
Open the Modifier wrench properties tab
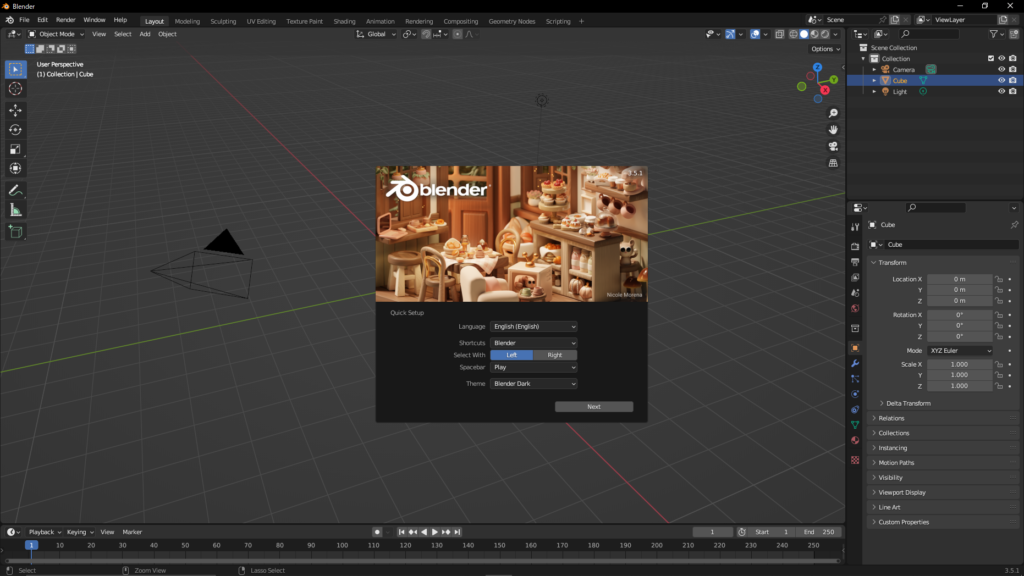tap(855, 364)
